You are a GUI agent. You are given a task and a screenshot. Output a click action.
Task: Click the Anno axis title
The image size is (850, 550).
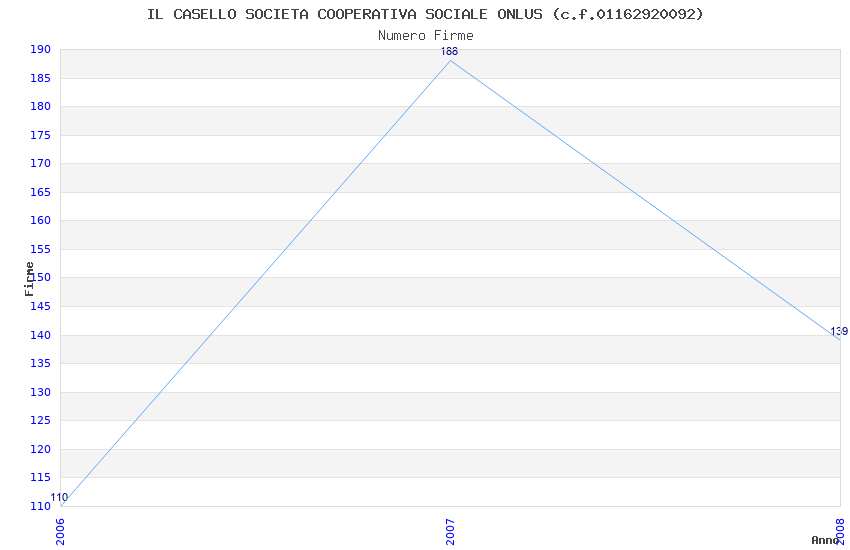click(x=825, y=540)
